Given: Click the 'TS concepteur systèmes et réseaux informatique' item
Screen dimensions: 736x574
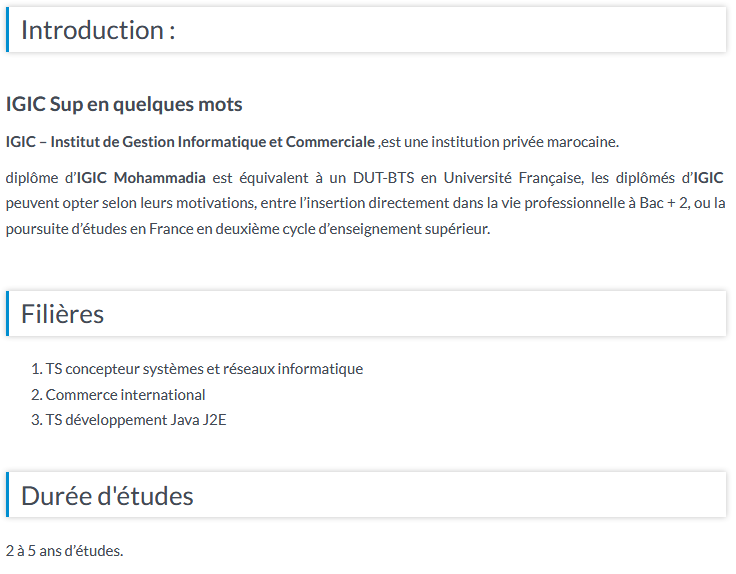Looking at the screenshot, I should (204, 369).
